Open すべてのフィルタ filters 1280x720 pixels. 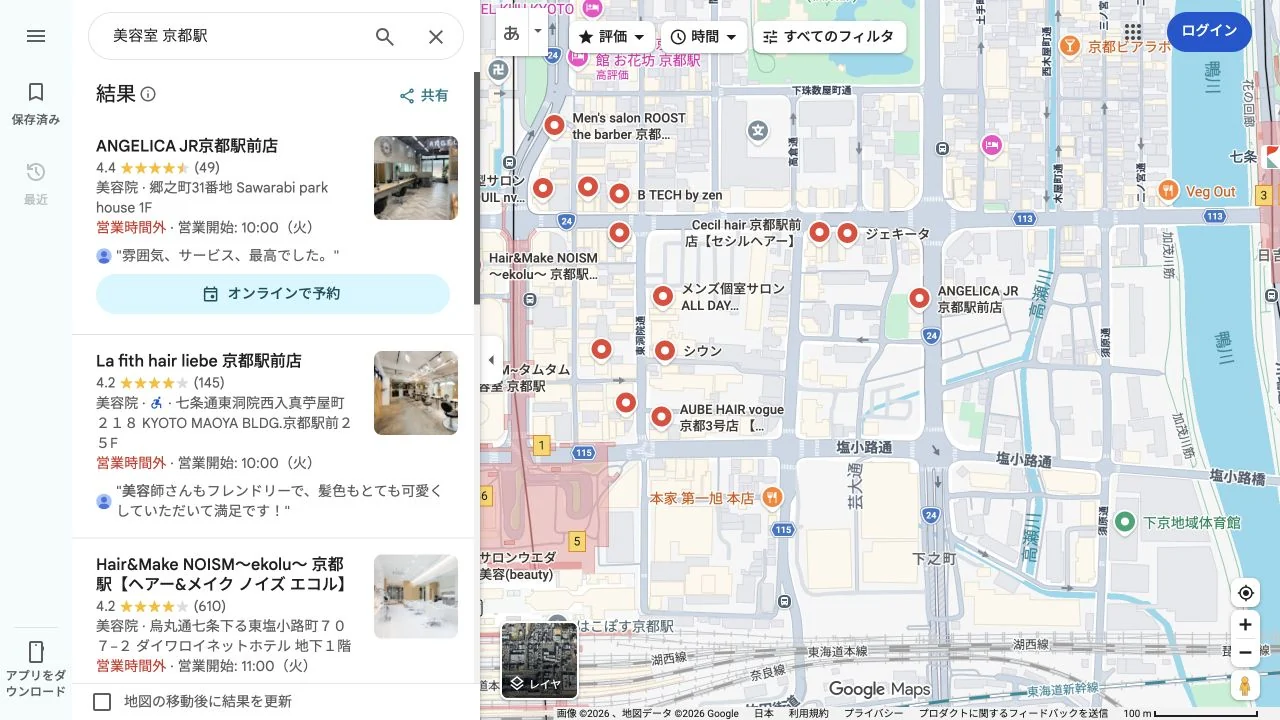(x=829, y=37)
